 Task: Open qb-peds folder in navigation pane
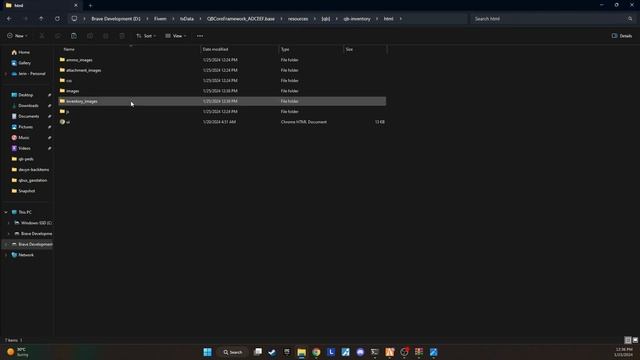26,159
